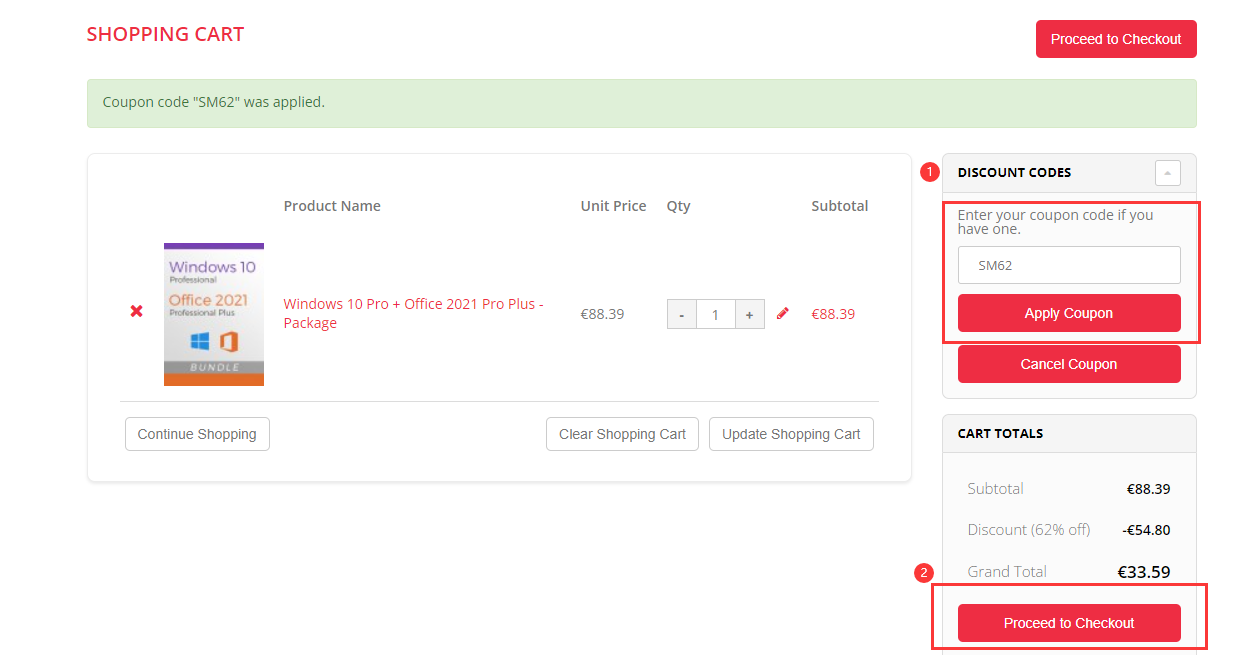Click the Discount (62% off) label

point(1029,529)
